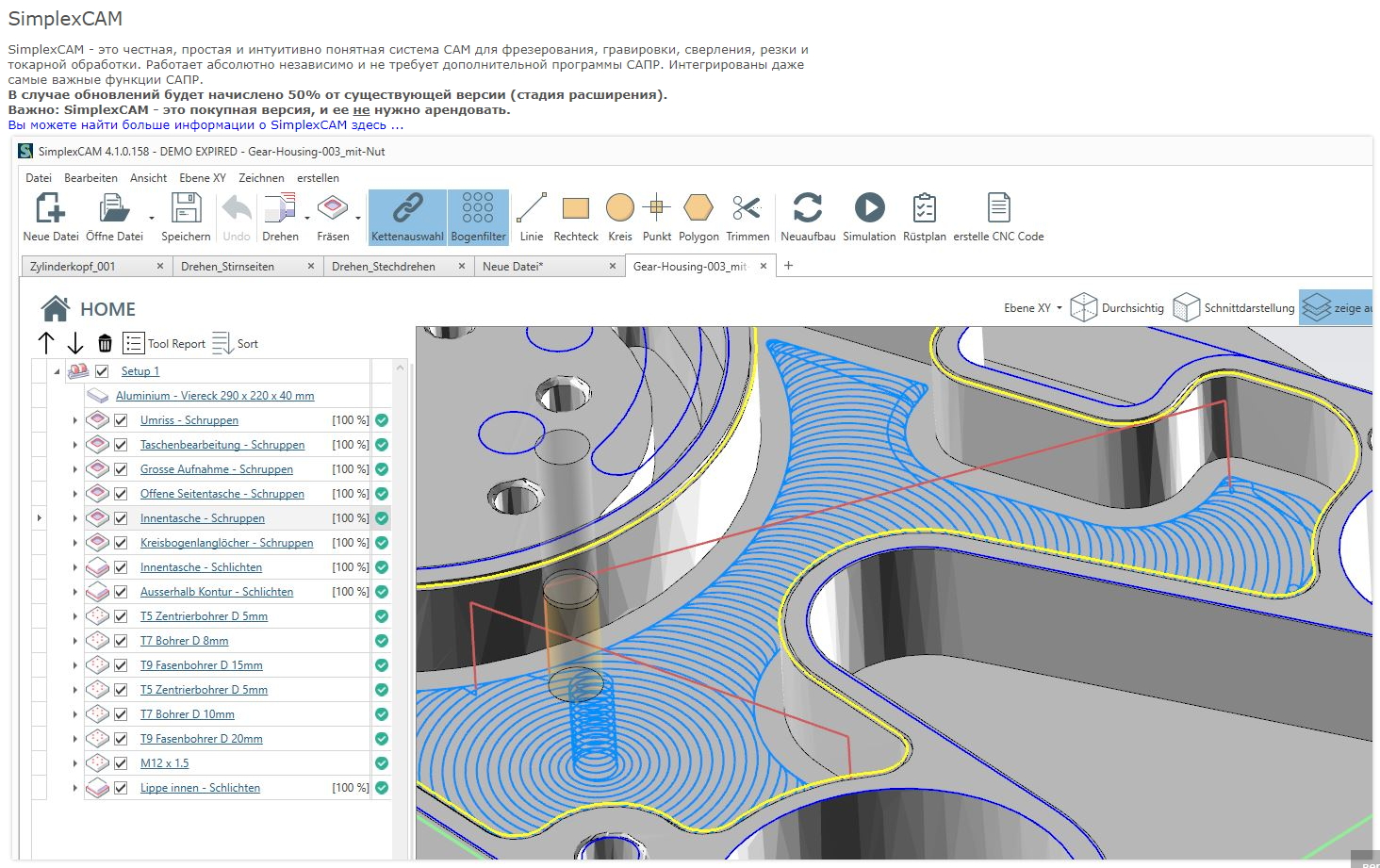Uncheck the Umriss - Schruppen operation

[121, 420]
